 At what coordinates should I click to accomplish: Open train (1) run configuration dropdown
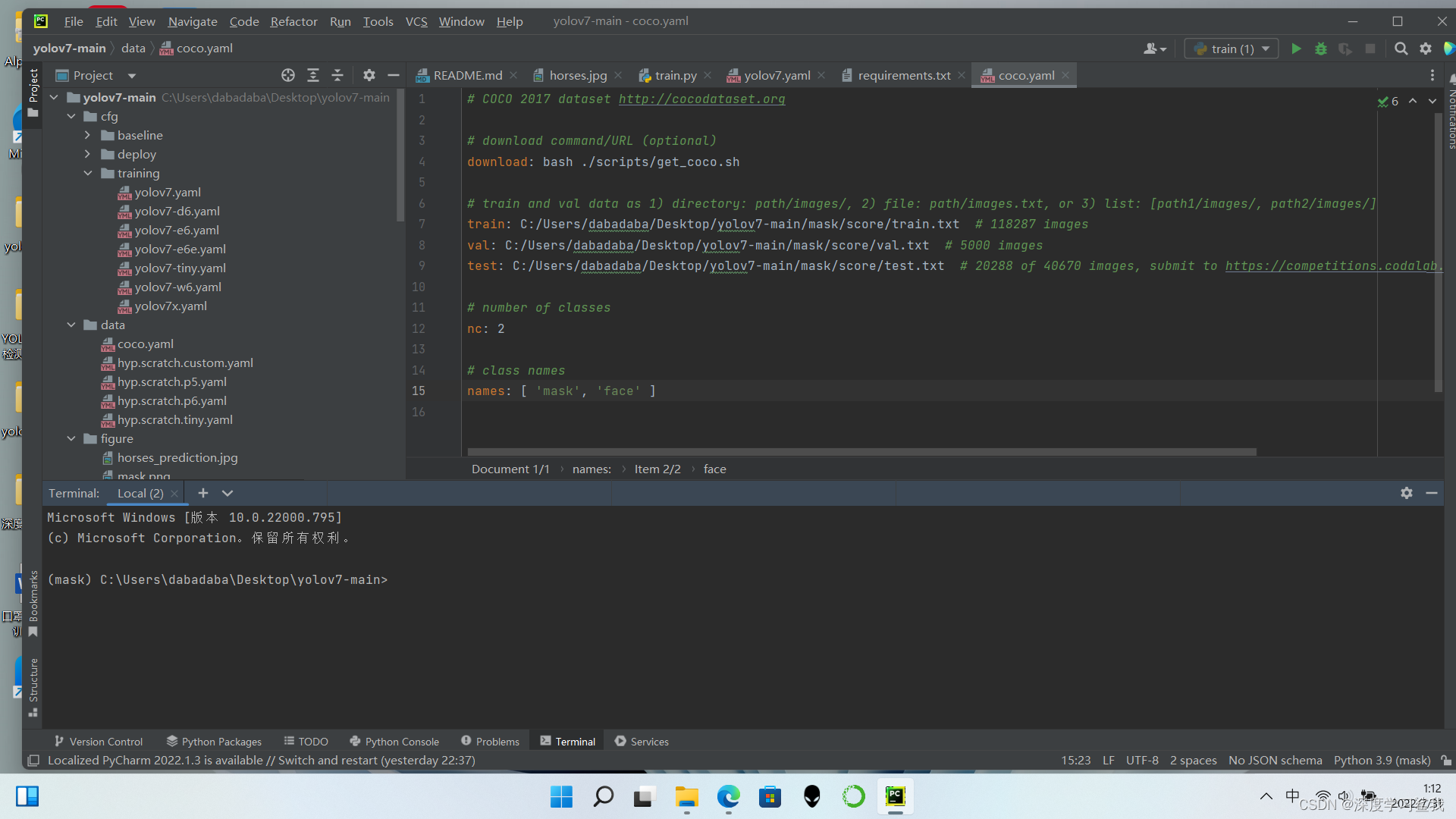(1232, 49)
